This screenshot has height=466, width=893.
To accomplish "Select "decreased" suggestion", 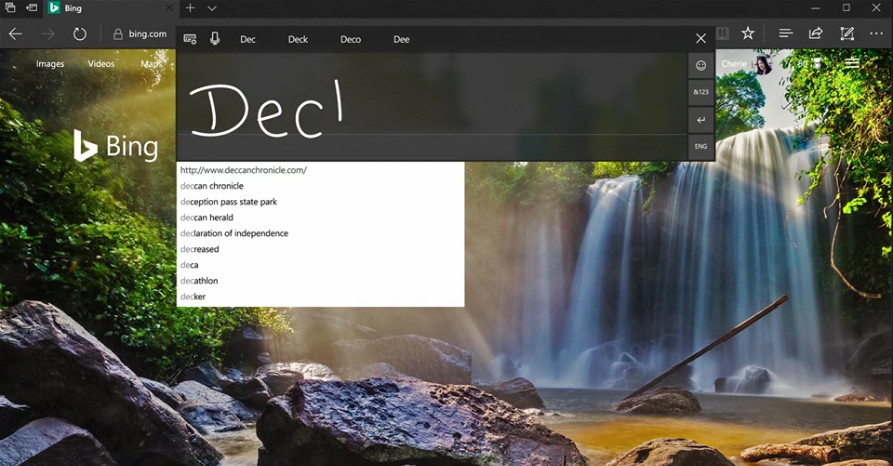I will pyautogui.click(x=320, y=249).
